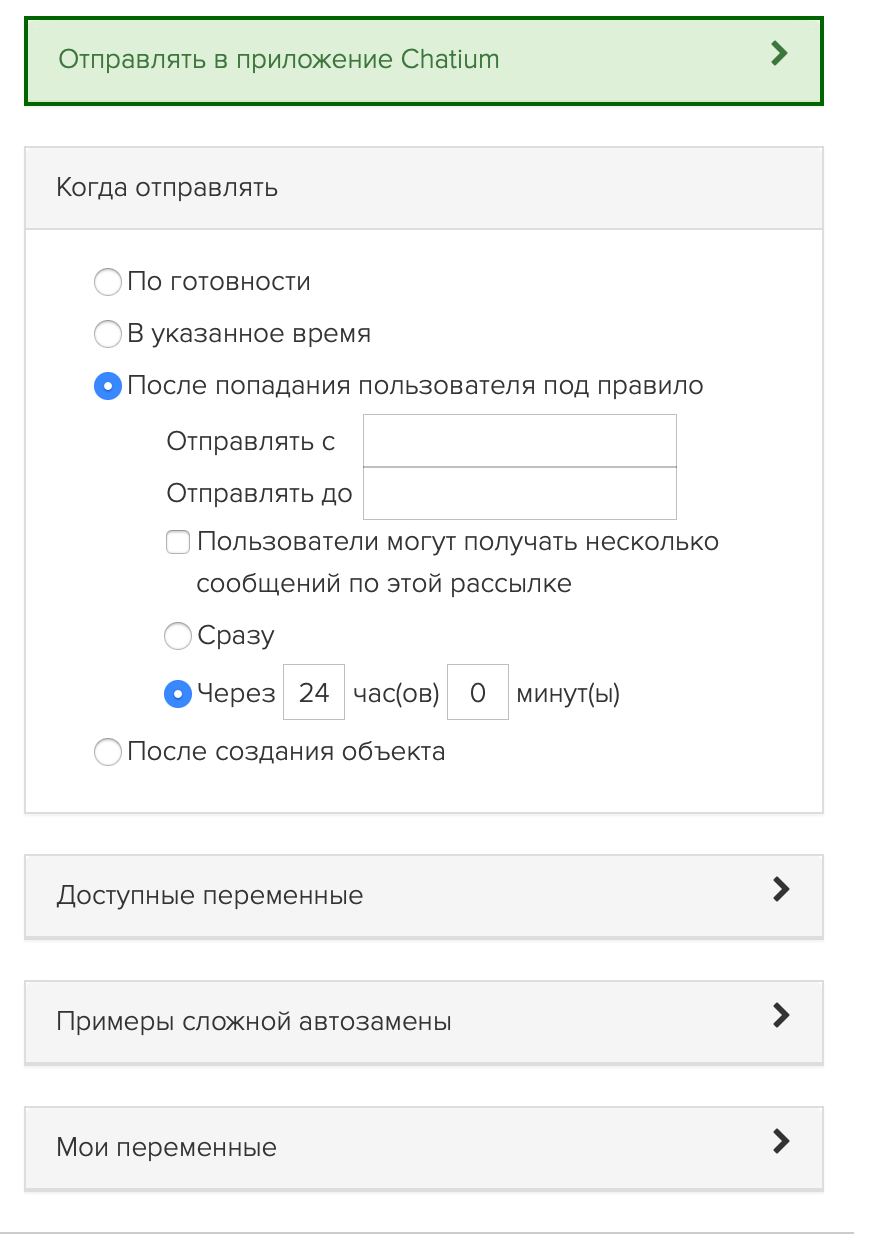This screenshot has width=870, height=1252.
Task: Click chevron icon beside Примеры сложной автозамены
Action: 782,1015
